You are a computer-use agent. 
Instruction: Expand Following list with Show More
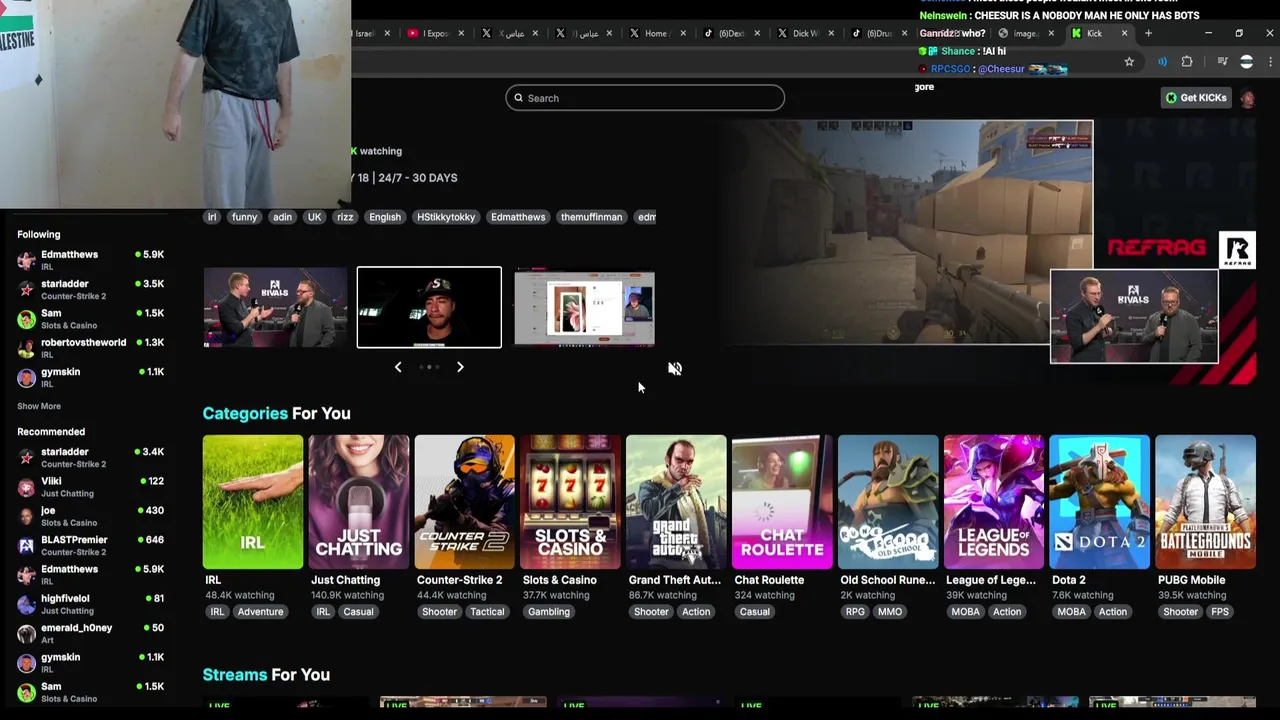pyautogui.click(x=39, y=406)
